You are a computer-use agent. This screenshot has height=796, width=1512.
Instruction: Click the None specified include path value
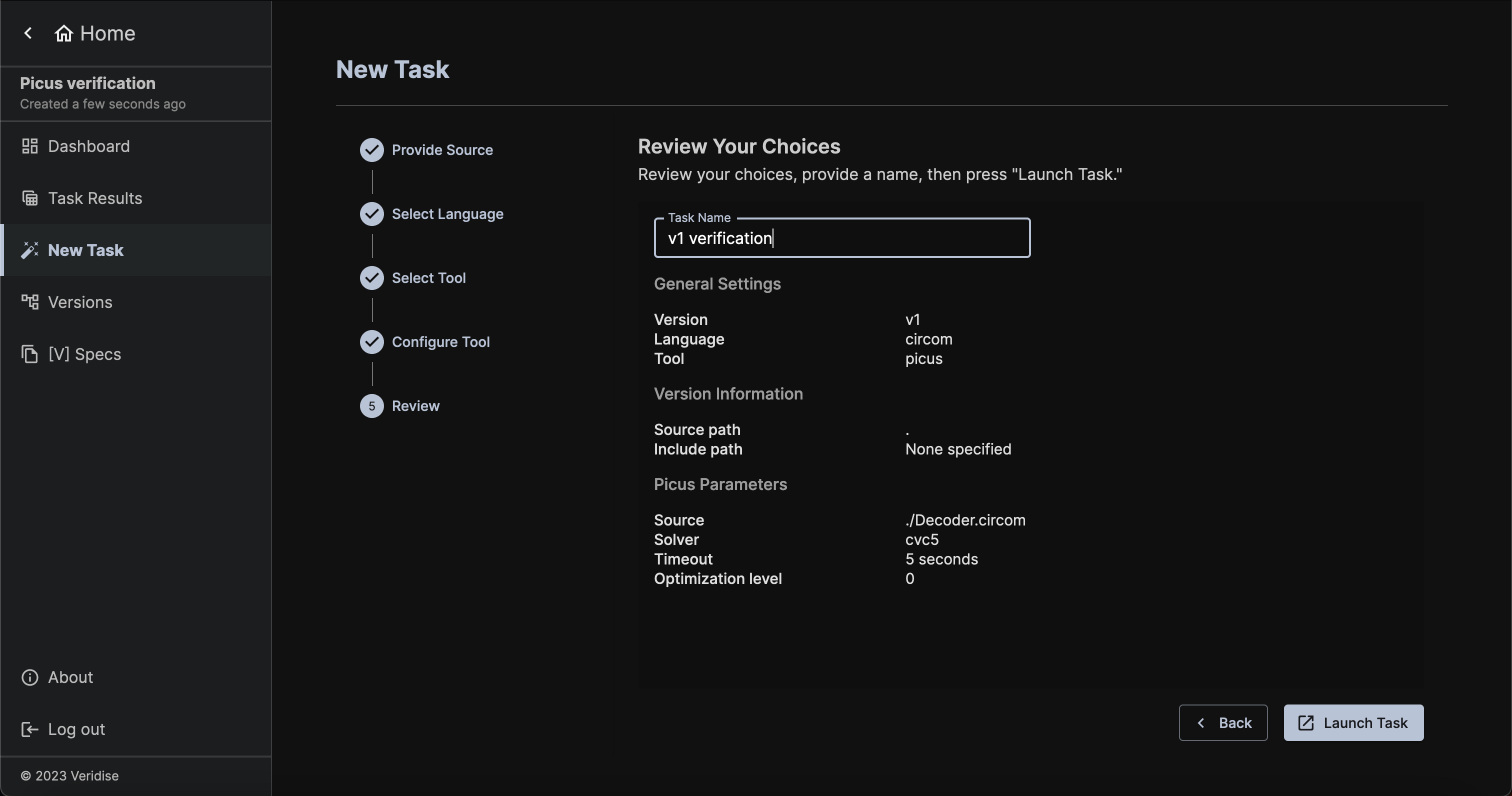pyautogui.click(x=958, y=449)
